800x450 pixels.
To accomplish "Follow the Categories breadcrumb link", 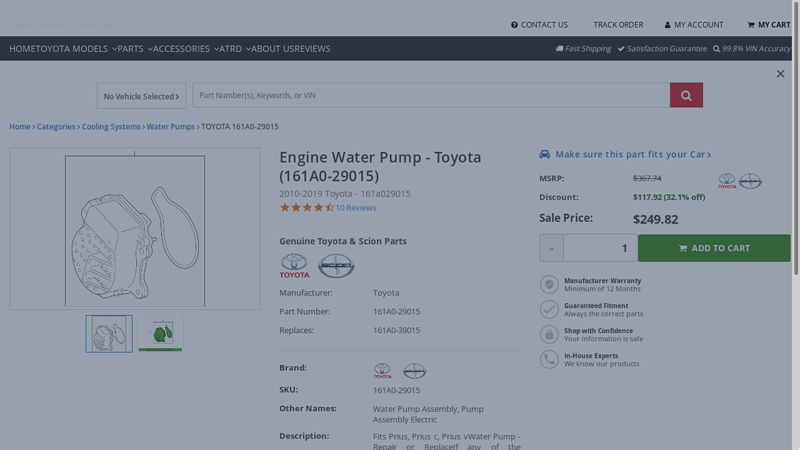I will tap(56, 127).
